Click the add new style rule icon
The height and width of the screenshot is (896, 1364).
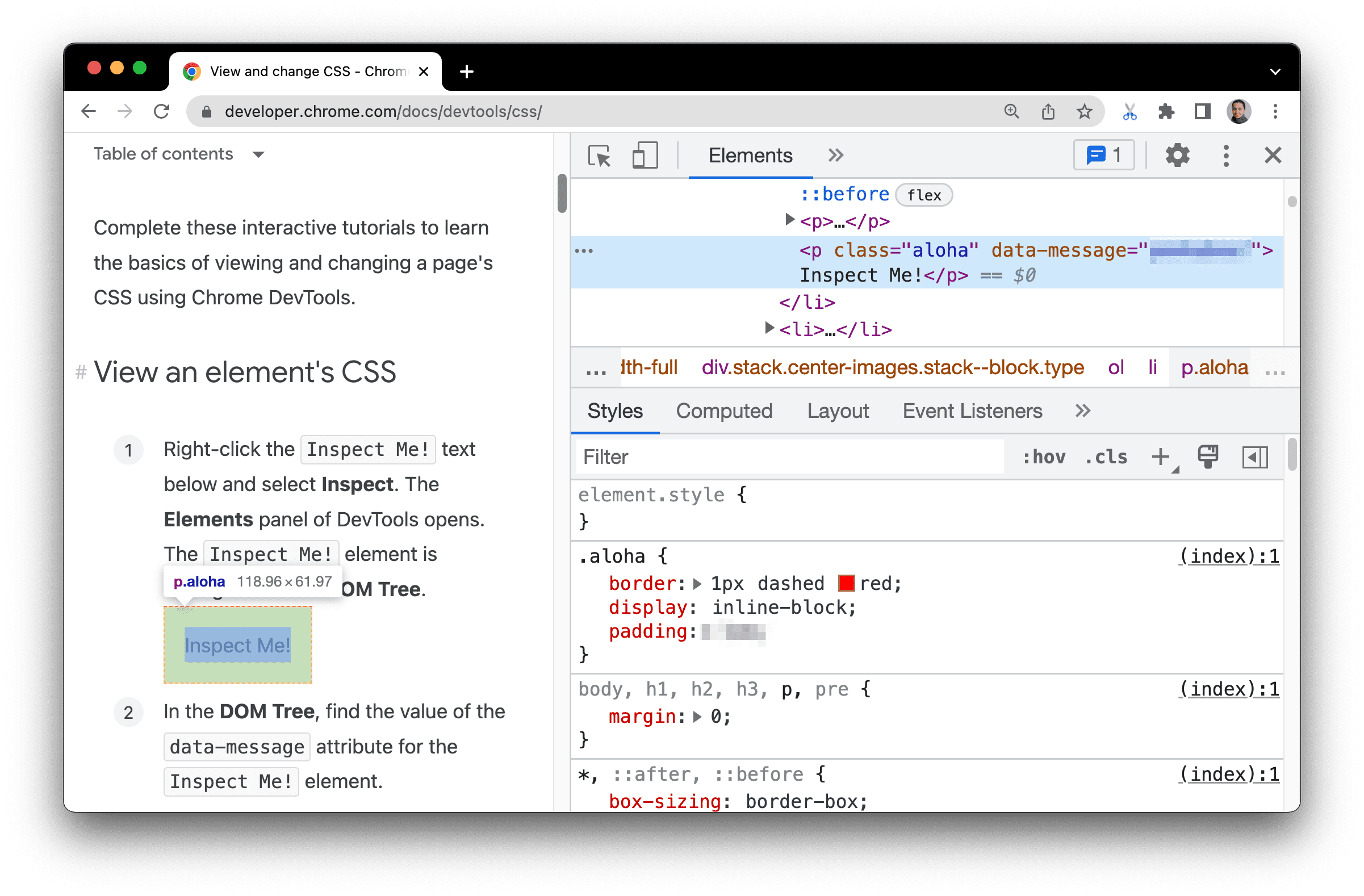1162,457
